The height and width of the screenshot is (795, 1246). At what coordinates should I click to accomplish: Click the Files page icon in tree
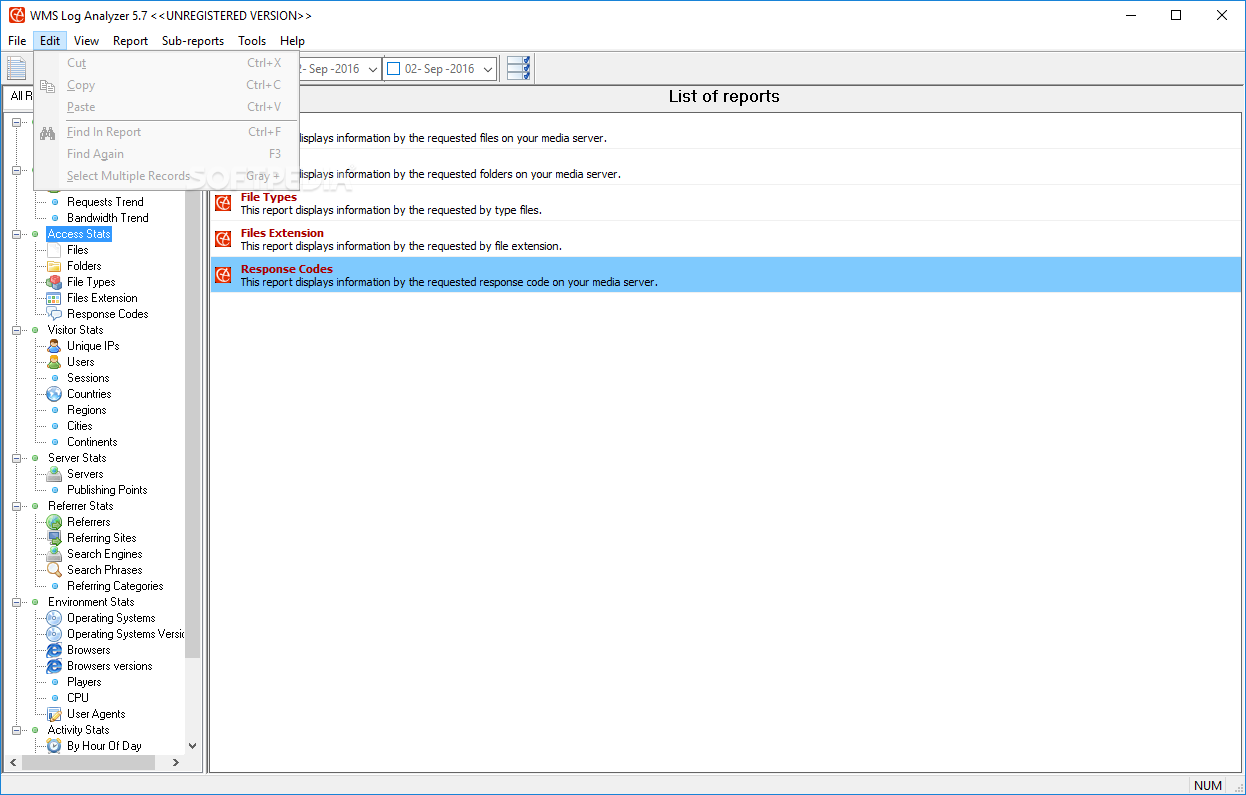coord(54,250)
